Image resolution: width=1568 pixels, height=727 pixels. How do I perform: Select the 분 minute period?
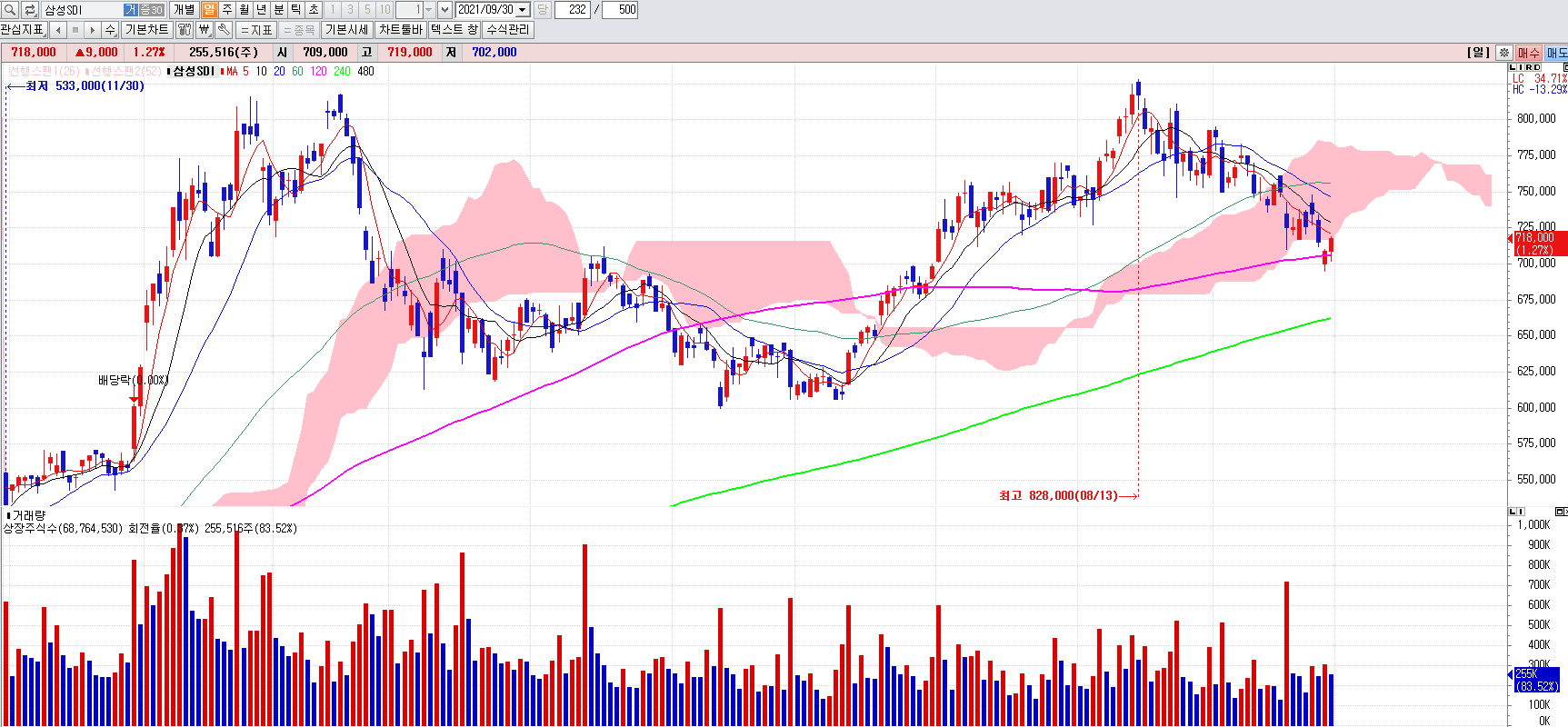pos(278,10)
